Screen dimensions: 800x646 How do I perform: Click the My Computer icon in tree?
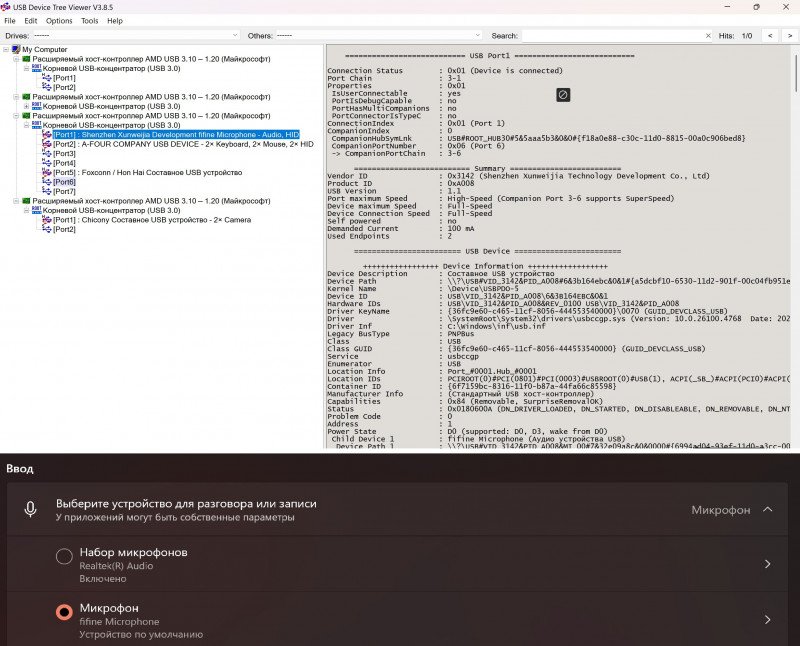pos(15,49)
